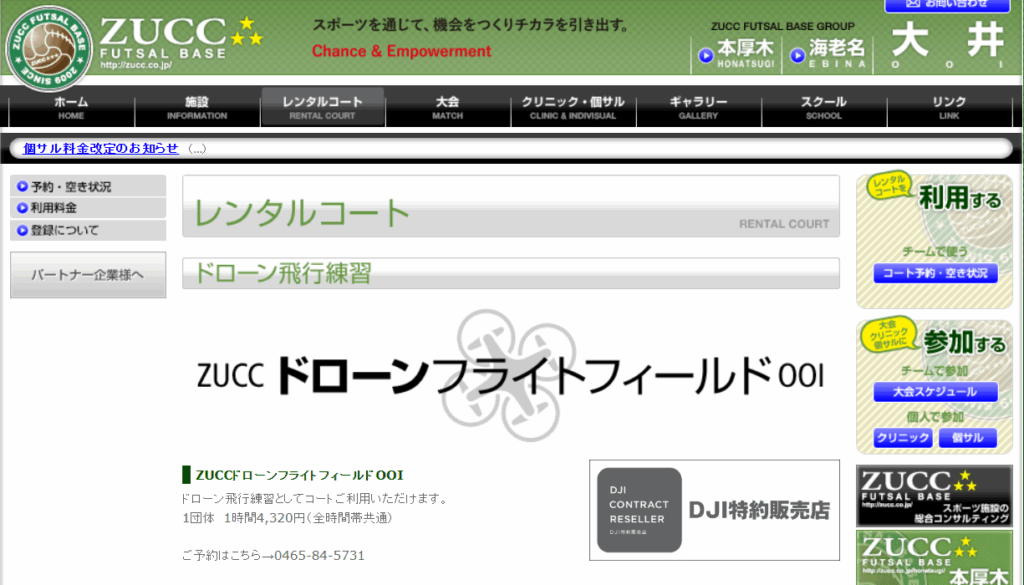Click the パートナー企業様へ panel
This screenshot has width=1024, height=585.
click(x=87, y=274)
